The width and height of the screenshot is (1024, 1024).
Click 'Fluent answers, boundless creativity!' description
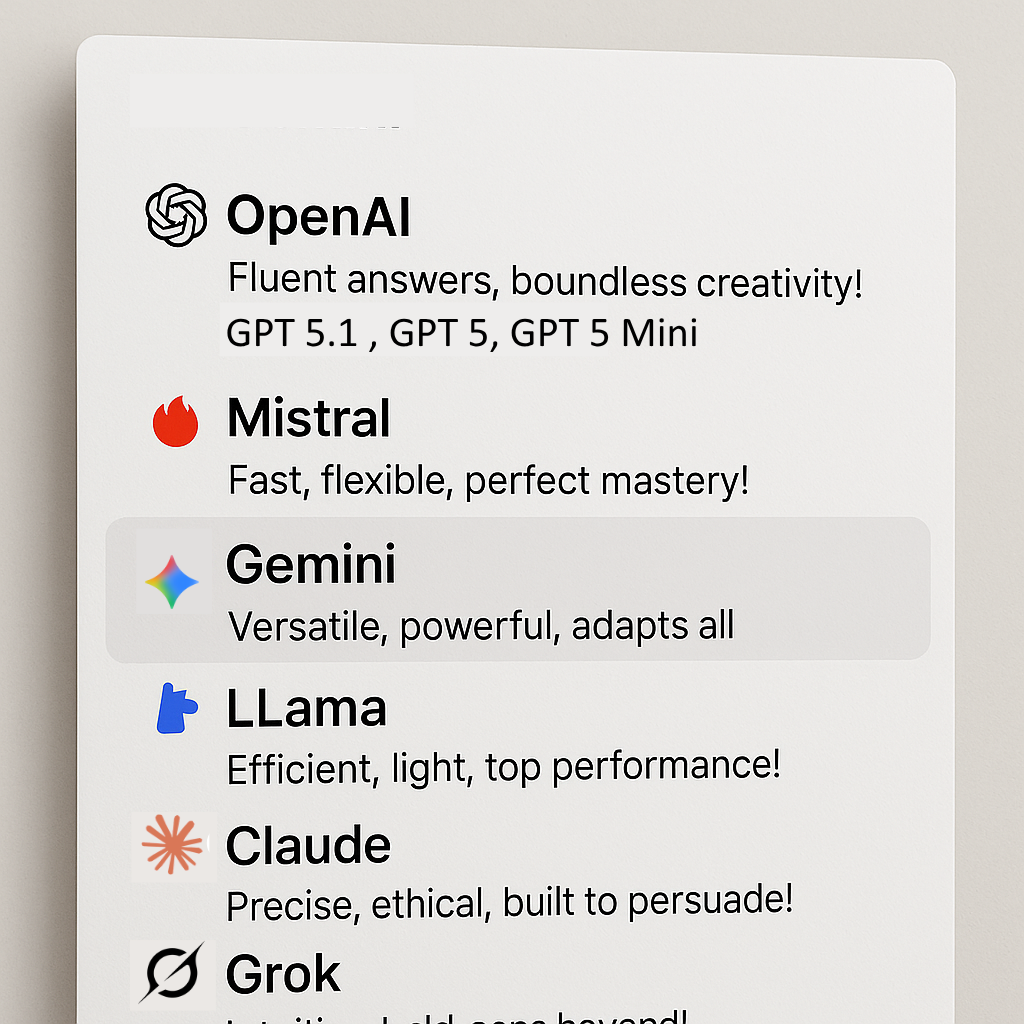point(544,281)
